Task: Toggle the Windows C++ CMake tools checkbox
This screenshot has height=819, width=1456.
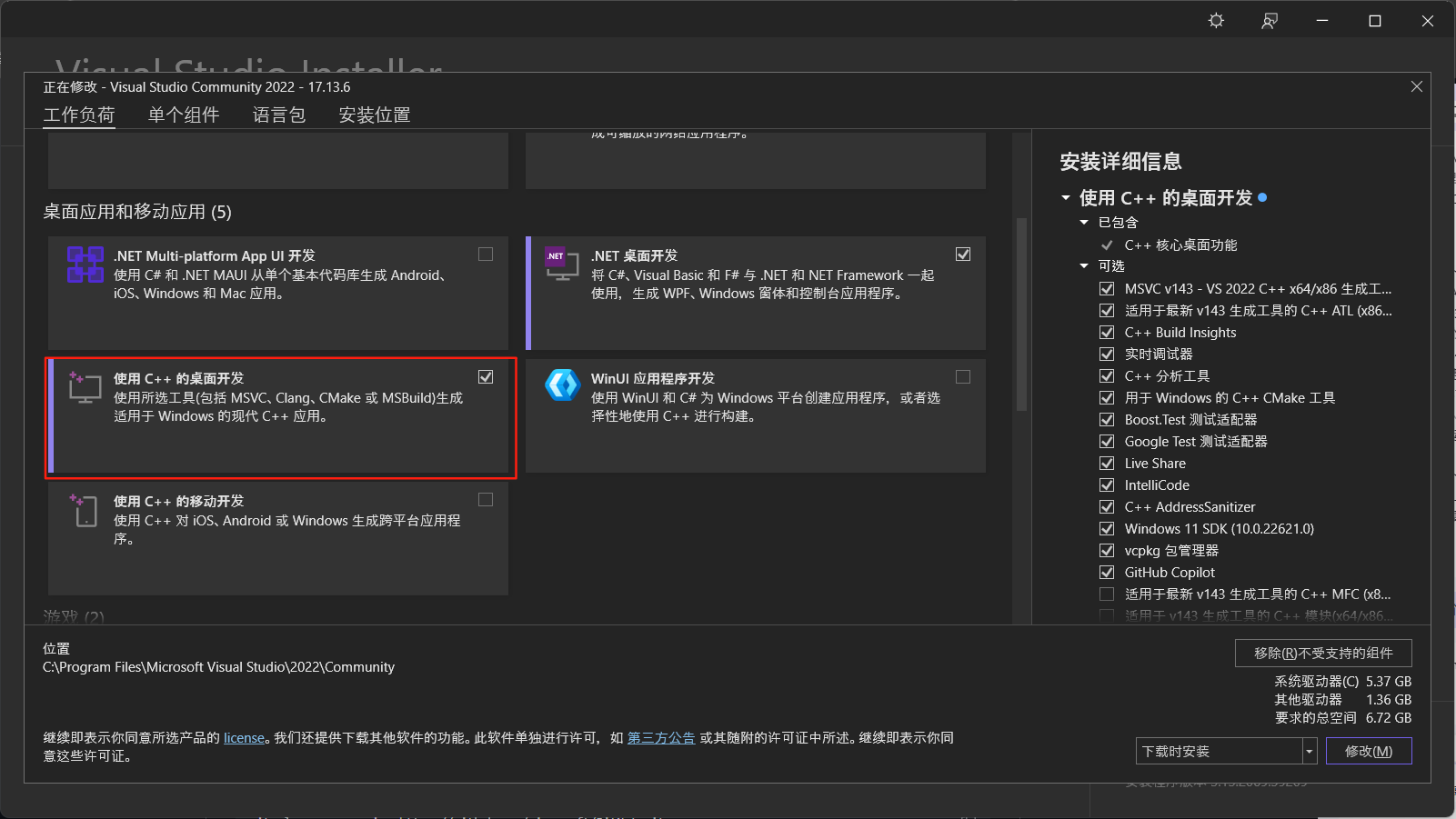Action: tap(1107, 398)
